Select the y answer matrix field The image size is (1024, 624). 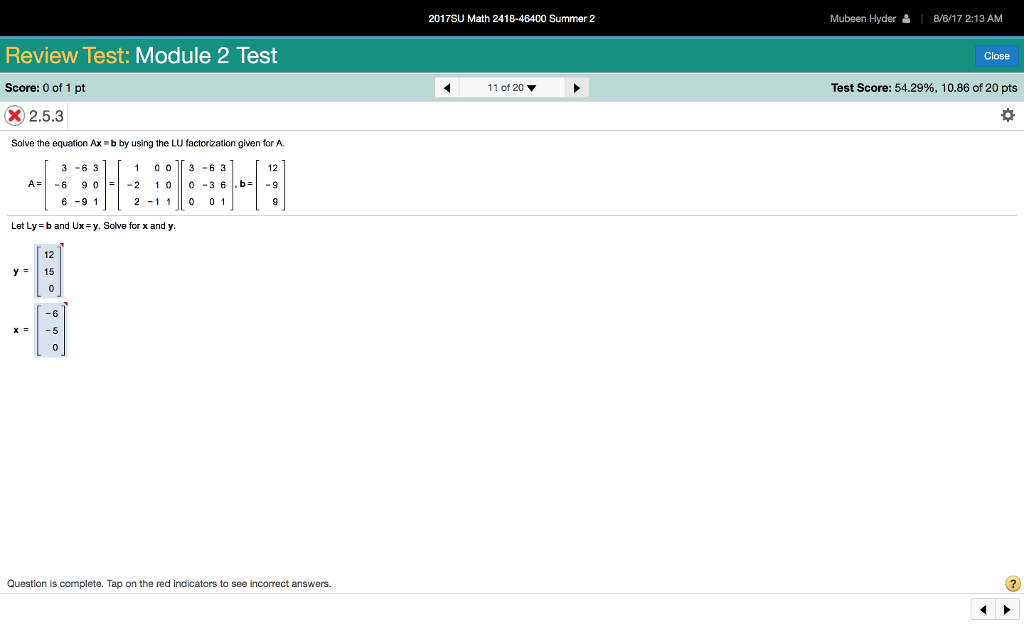point(49,270)
